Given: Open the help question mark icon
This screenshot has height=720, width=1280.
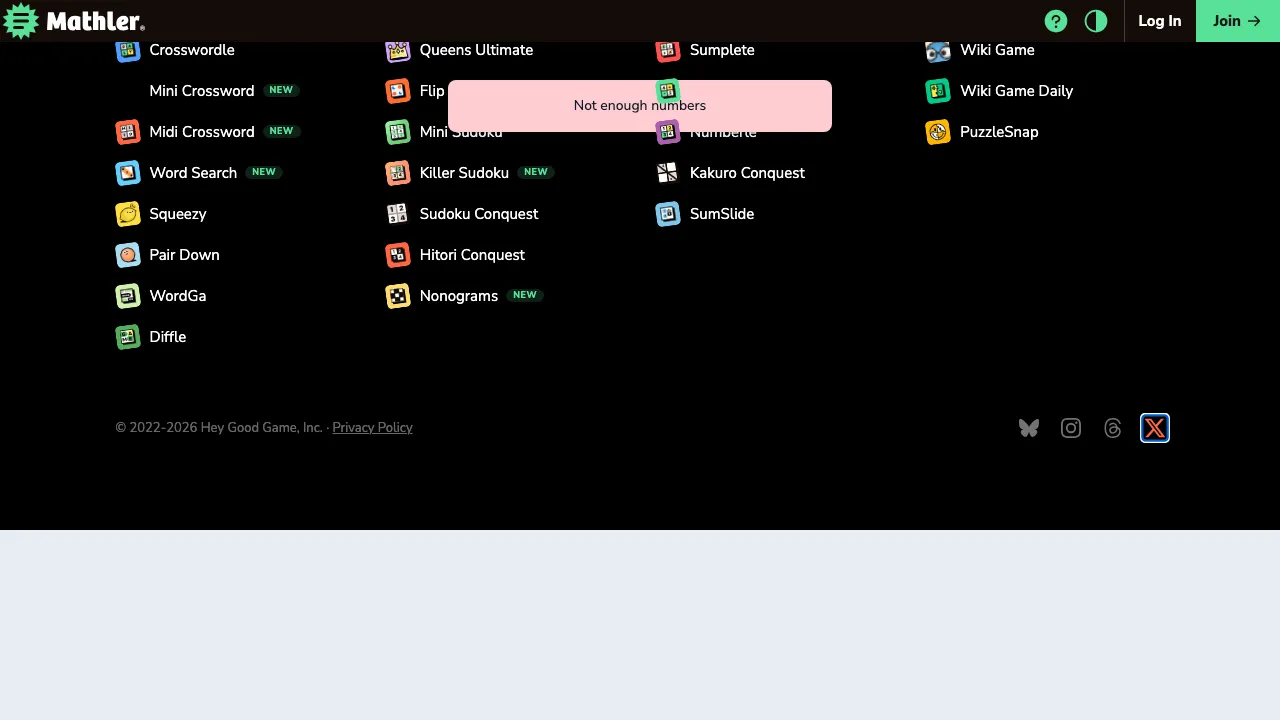Looking at the screenshot, I should [1056, 21].
